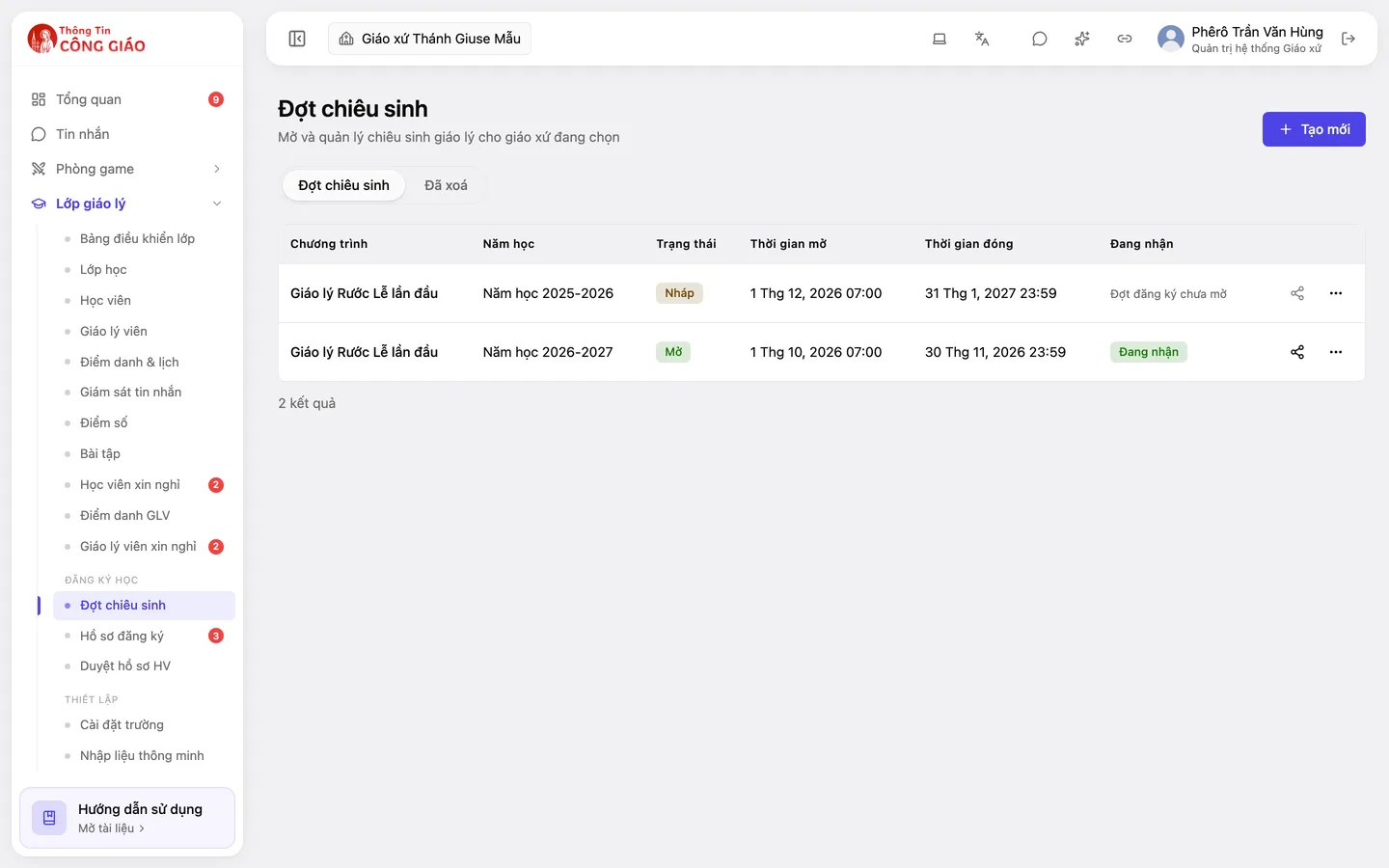The image size is (1389, 868).
Task: Click the user avatar of Phêrô Trần Văn Hùng
Action: pos(1171,39)
